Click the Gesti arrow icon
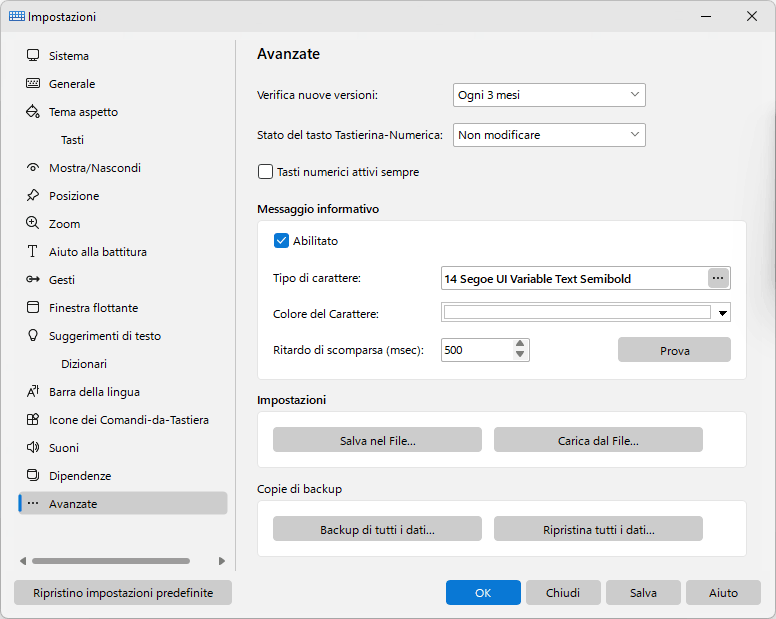This screenshot has width=776, height=619. [x=33, y=280]
